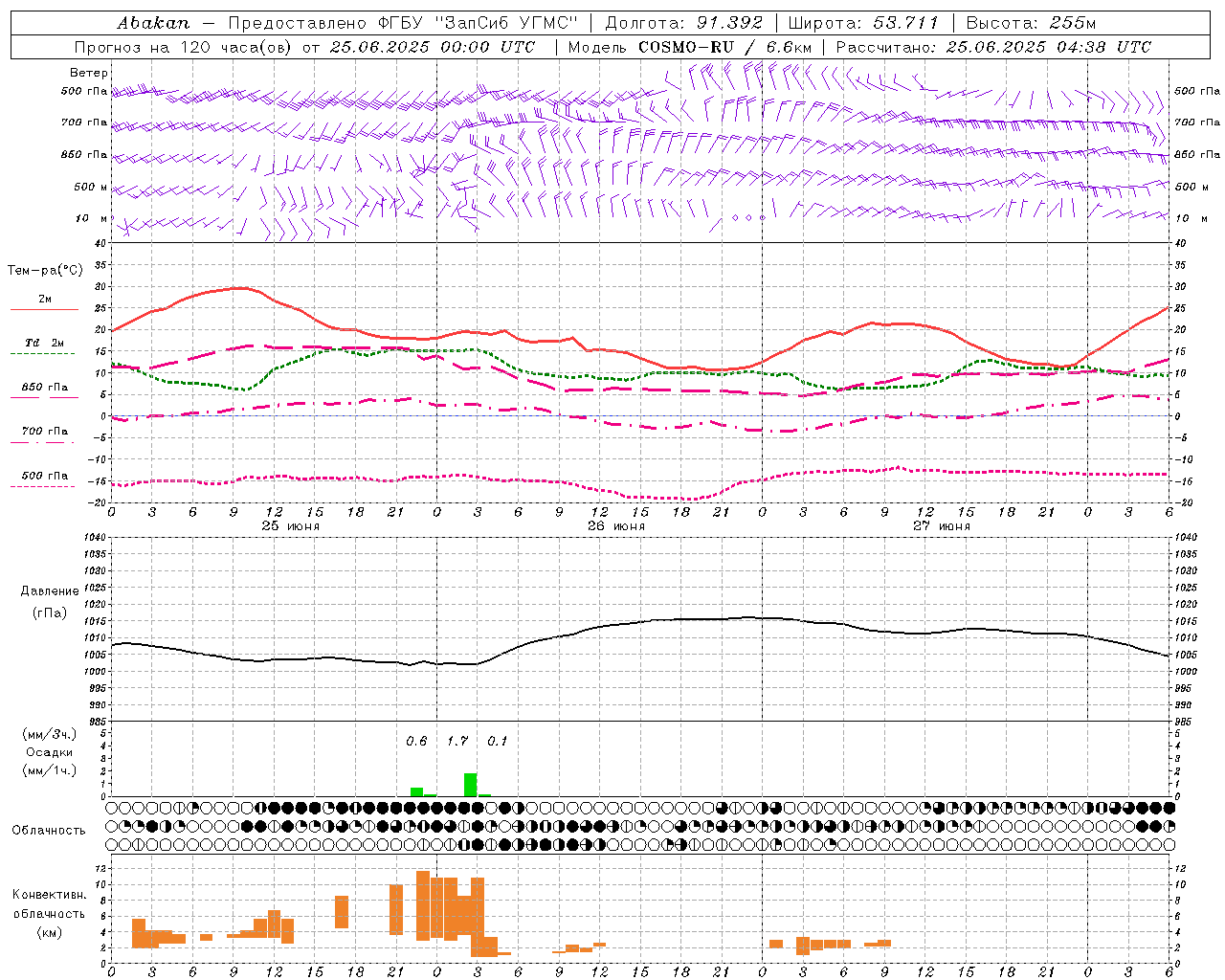The image size is (1225, 980).
Task: Click the latitude value Широта: 53.711
Action: [863, 23]
